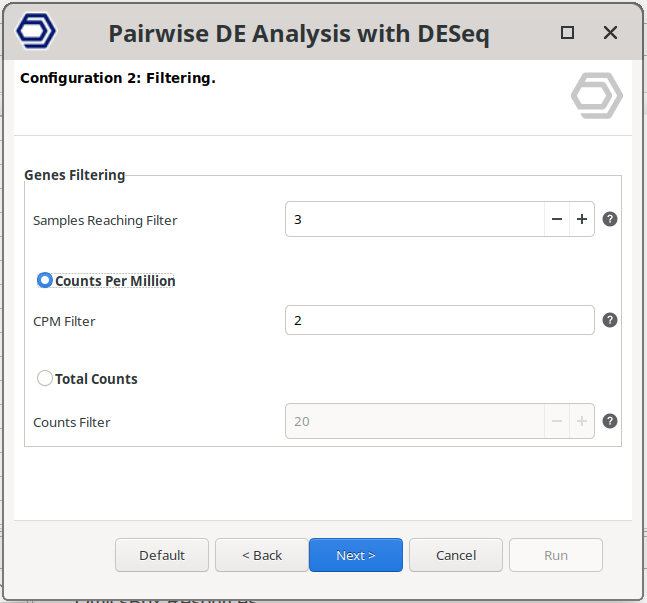Focus the CPM Filter text box
The width and height of the screenshot is (647, 603).
click(x=439, y=320)
